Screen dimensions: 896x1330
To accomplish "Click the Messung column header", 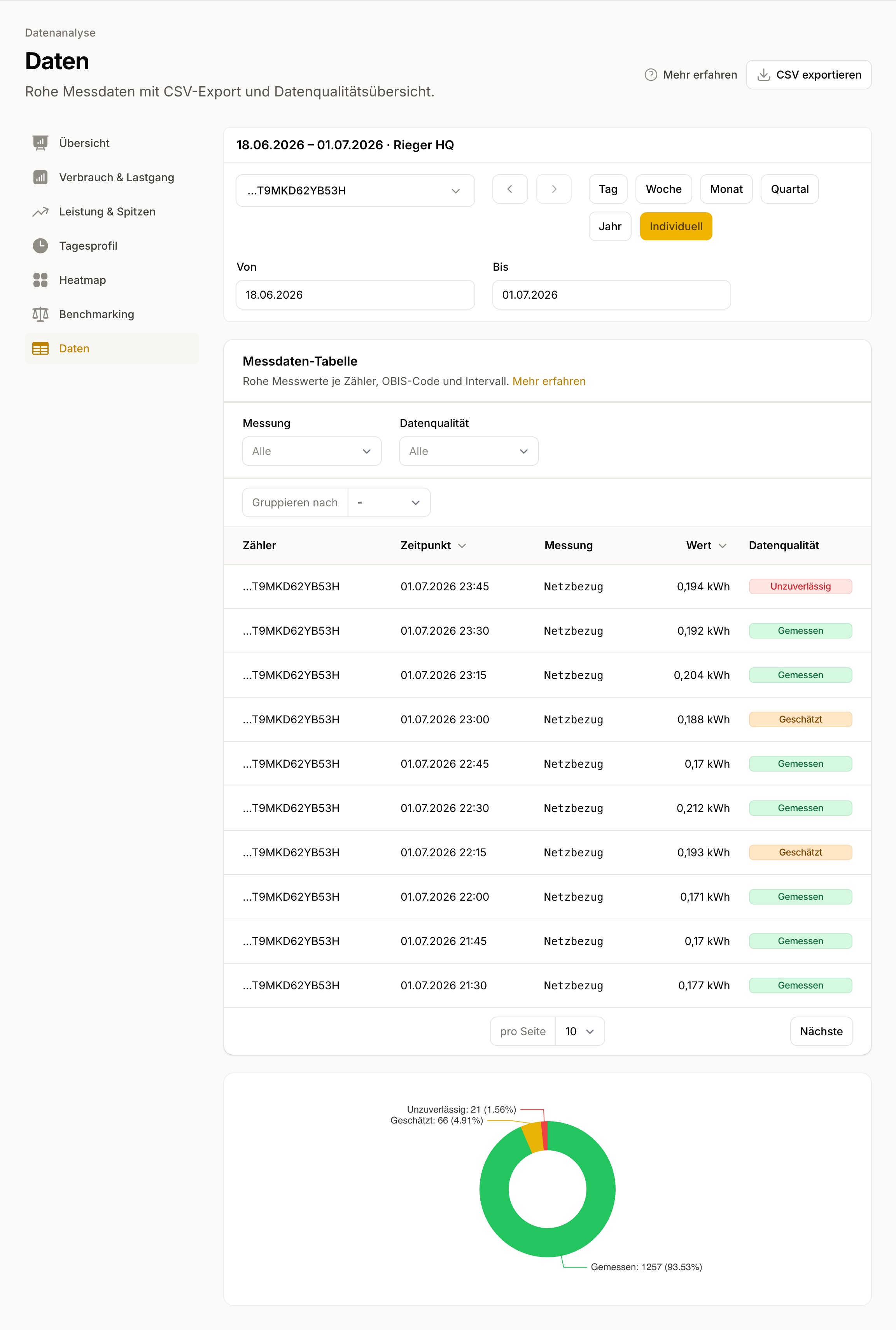I will (569, 546).
